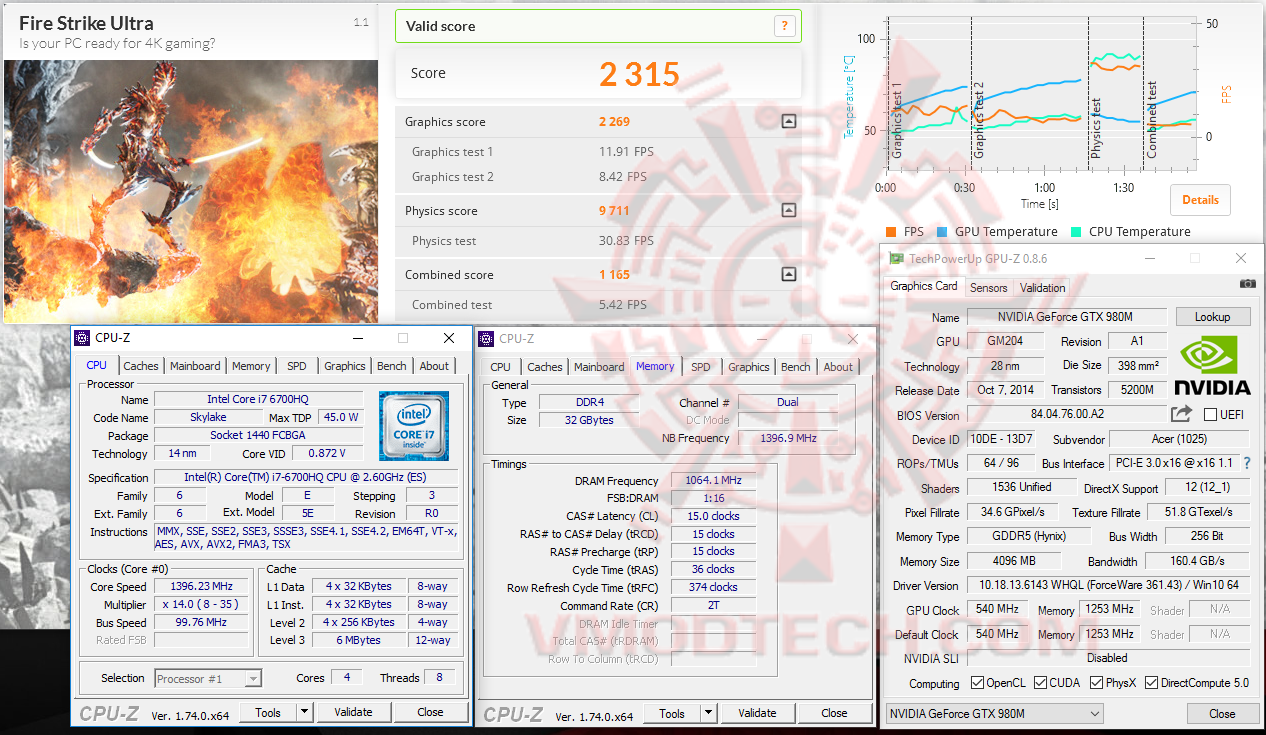This screenshot has width=1266, height=735.
Task: Toggle the CUDA checkbox
Action: tap(1041, 683)
